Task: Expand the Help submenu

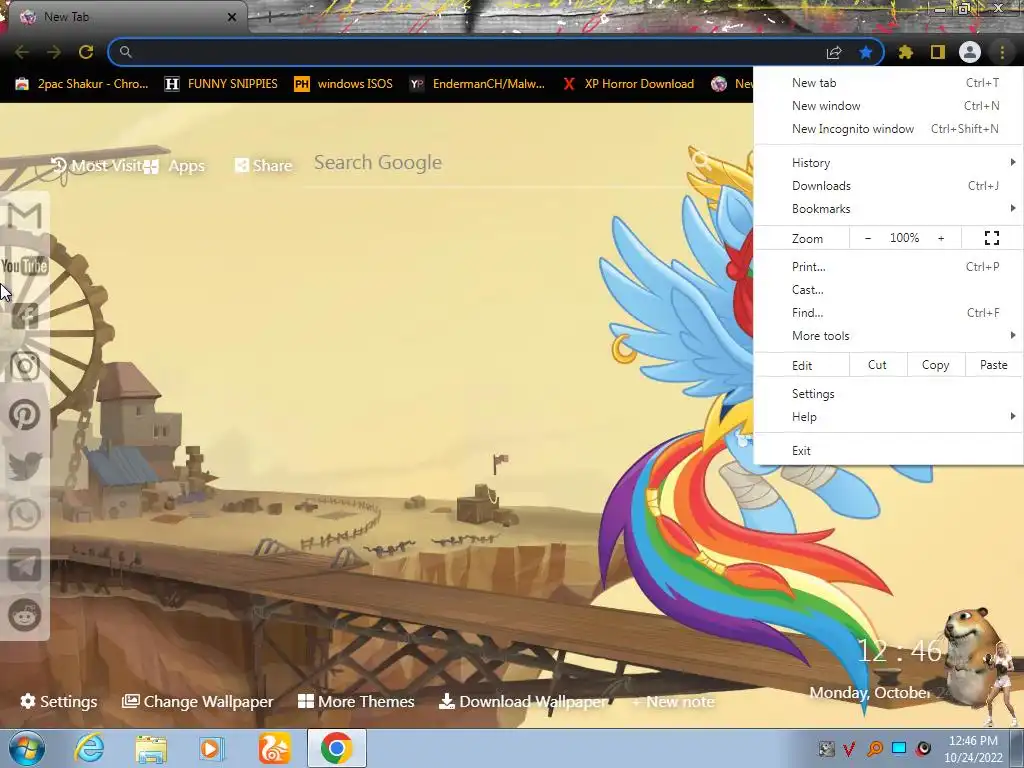Action: coord(889,417)
